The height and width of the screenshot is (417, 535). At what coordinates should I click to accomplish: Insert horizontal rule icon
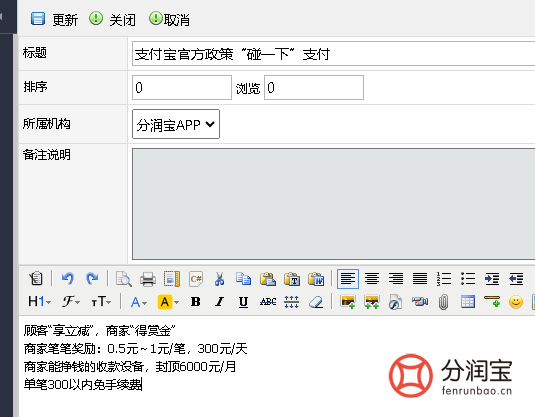tap(492, 302)
